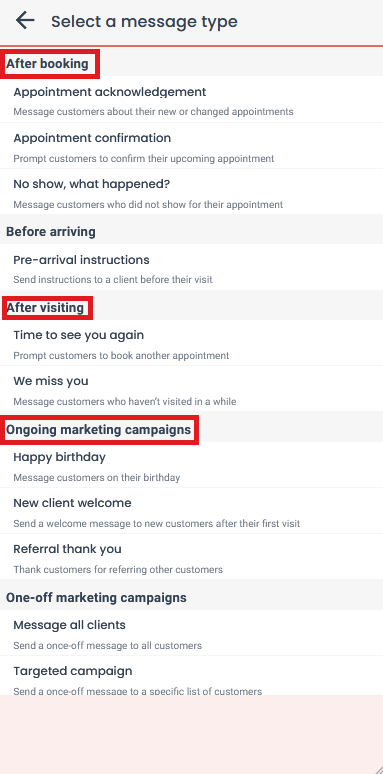The height and width of the screenshot is (774, 383).
Task: Choose Appointment confirmation option
Action: [x=192, y=146]
